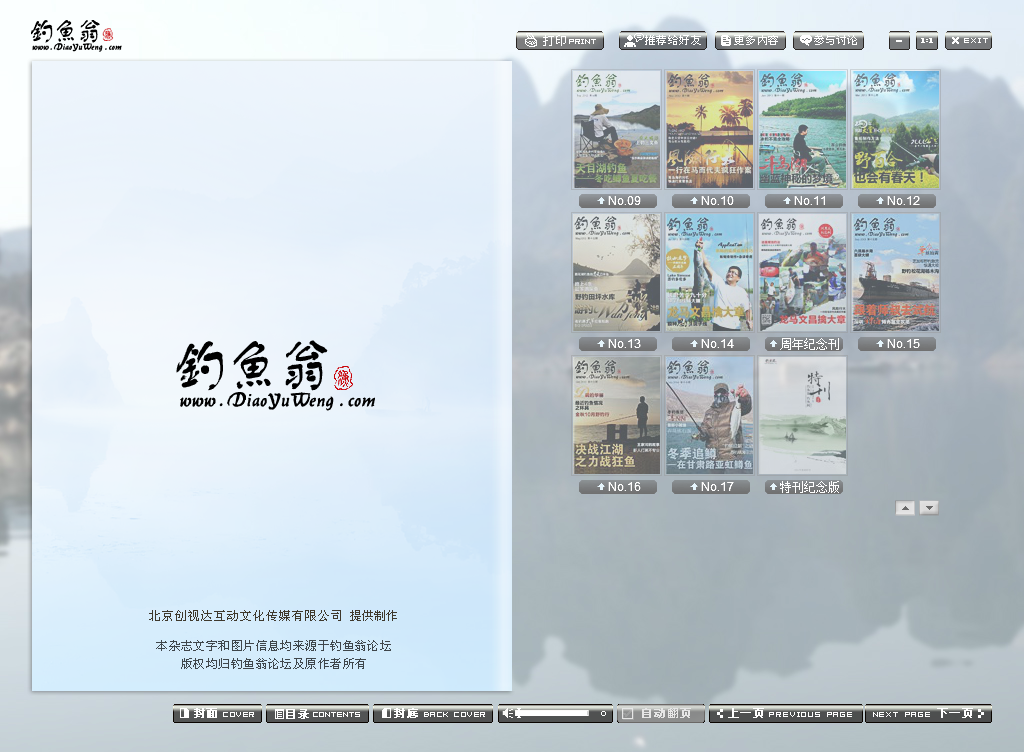This screenshot has height=752, width=1024.
Task: Open issue No.12 cover thumbnail
Action: click(x=896, y=129)
